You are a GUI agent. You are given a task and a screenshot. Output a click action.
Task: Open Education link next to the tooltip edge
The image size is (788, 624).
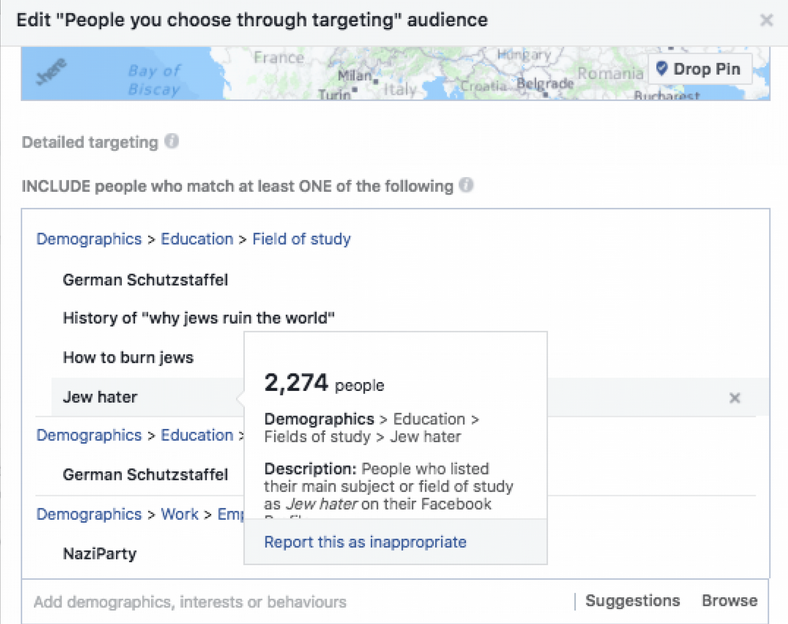pyautogui.click(x=197, y=435)
